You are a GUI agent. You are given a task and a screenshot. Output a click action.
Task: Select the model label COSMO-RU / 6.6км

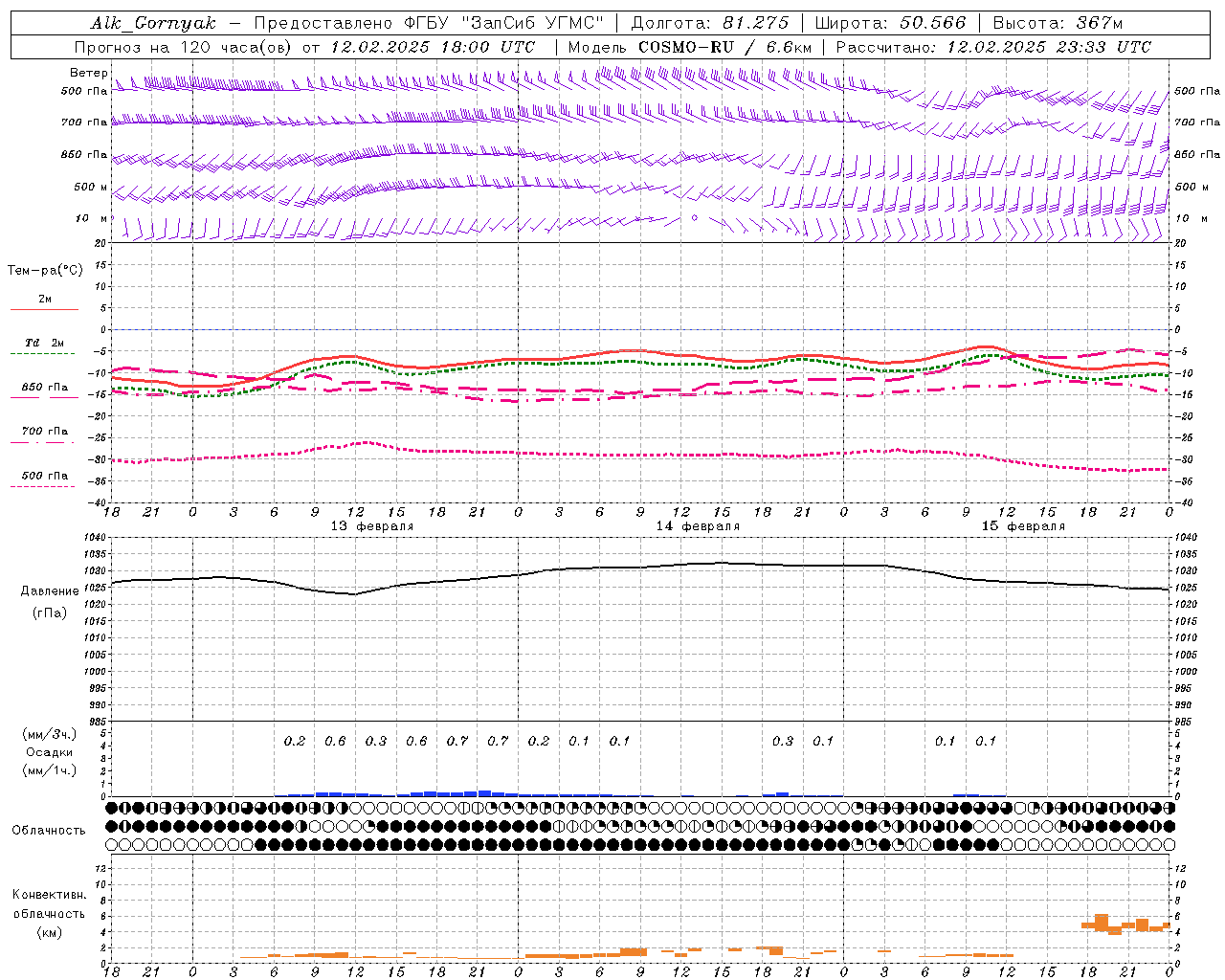click(x=725, y=47)
